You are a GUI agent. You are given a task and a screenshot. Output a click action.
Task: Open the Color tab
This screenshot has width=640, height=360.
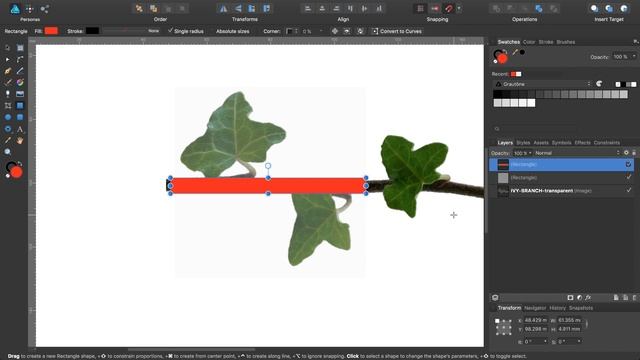pos(529,42)
